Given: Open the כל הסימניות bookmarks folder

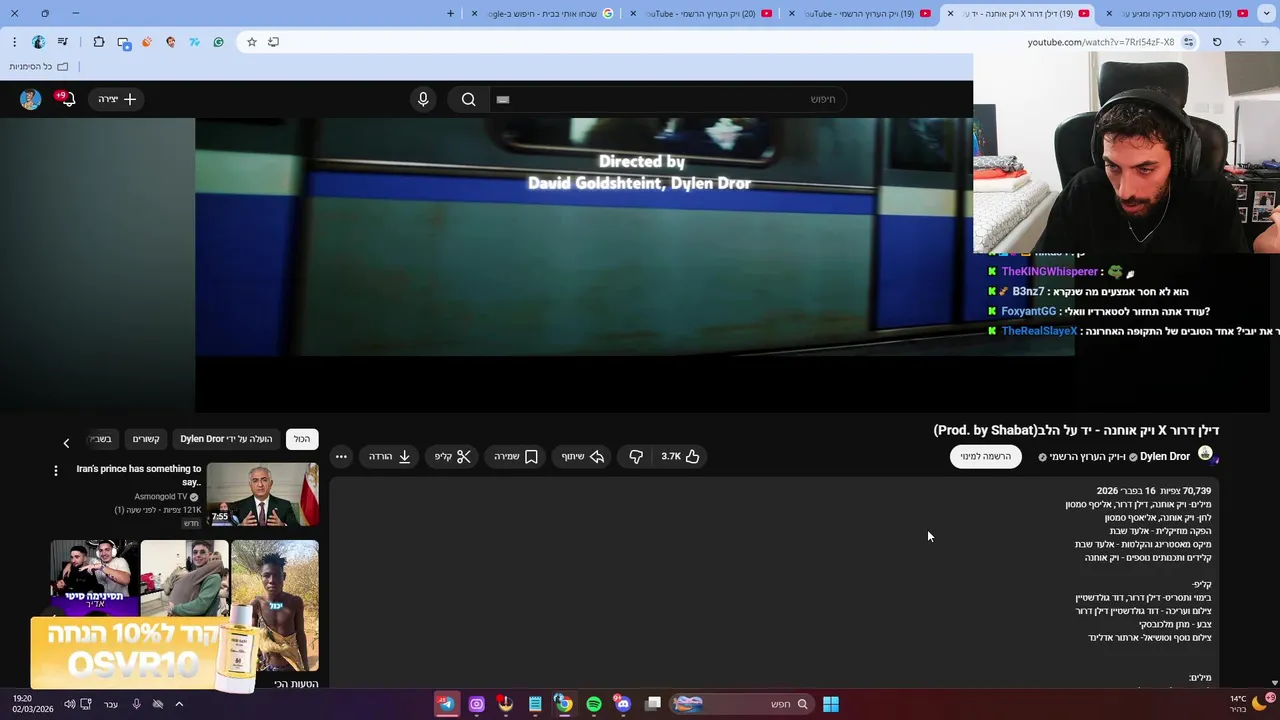Looking at the screenshot, I should point(39,67).
